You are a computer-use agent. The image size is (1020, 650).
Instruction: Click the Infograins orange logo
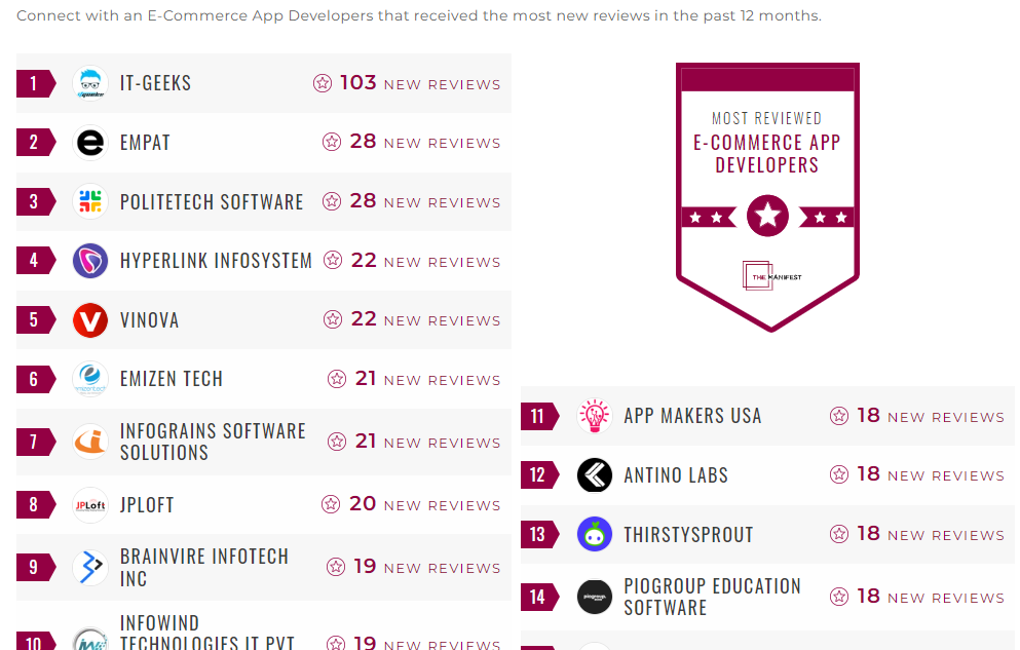[90, 441]
